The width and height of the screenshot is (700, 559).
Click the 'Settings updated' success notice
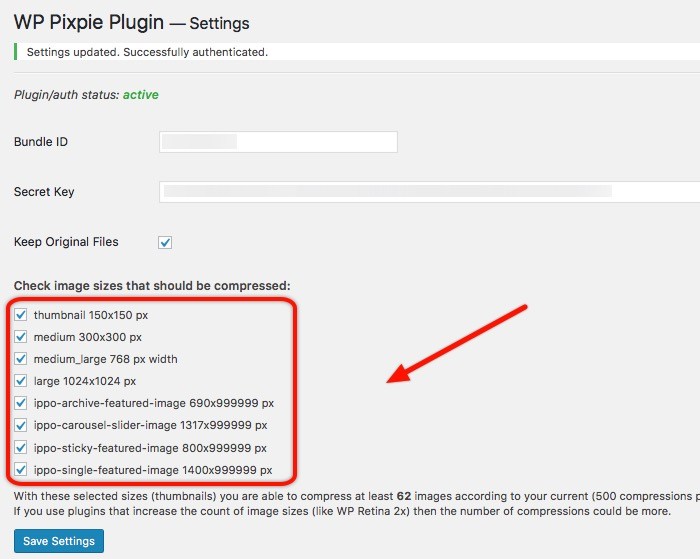click(147, 52)
